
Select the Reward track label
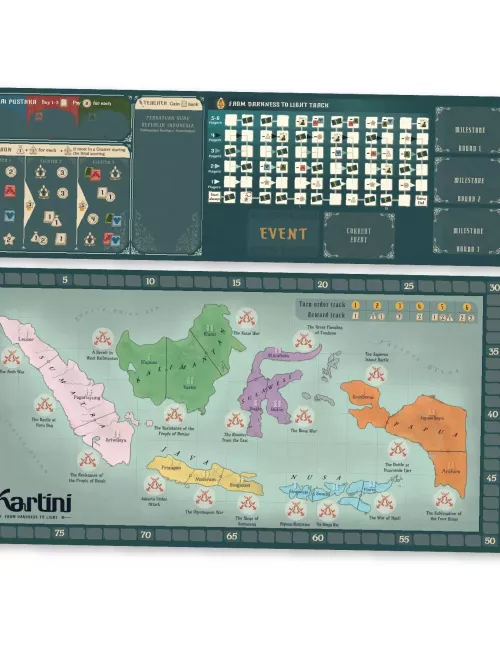click(325, 315)
